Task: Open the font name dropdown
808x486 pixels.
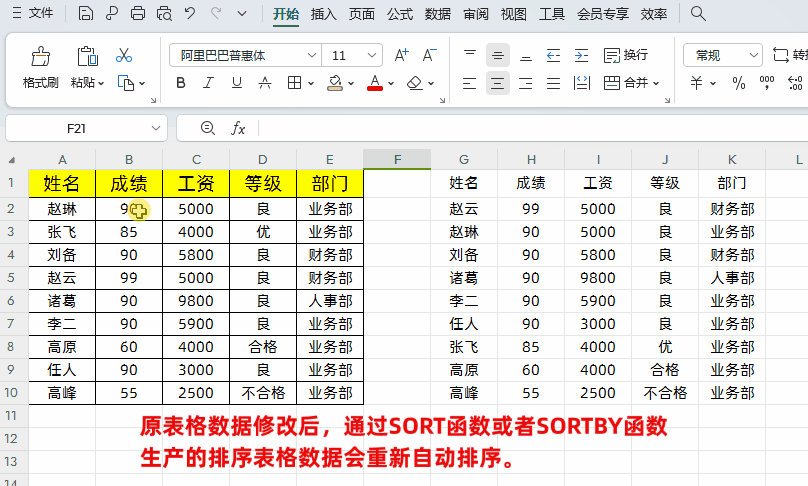Action: coord(311,55)
